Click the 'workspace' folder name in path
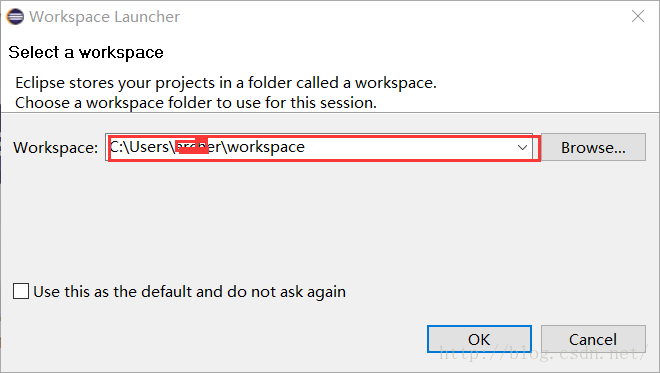This screenshot has height=373, width=660. (266, 147)
